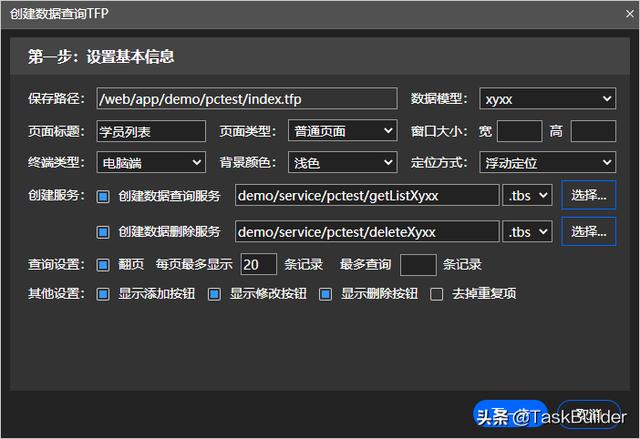Click 选择... button for delete service
640x439 pixels.
(588, 231)
